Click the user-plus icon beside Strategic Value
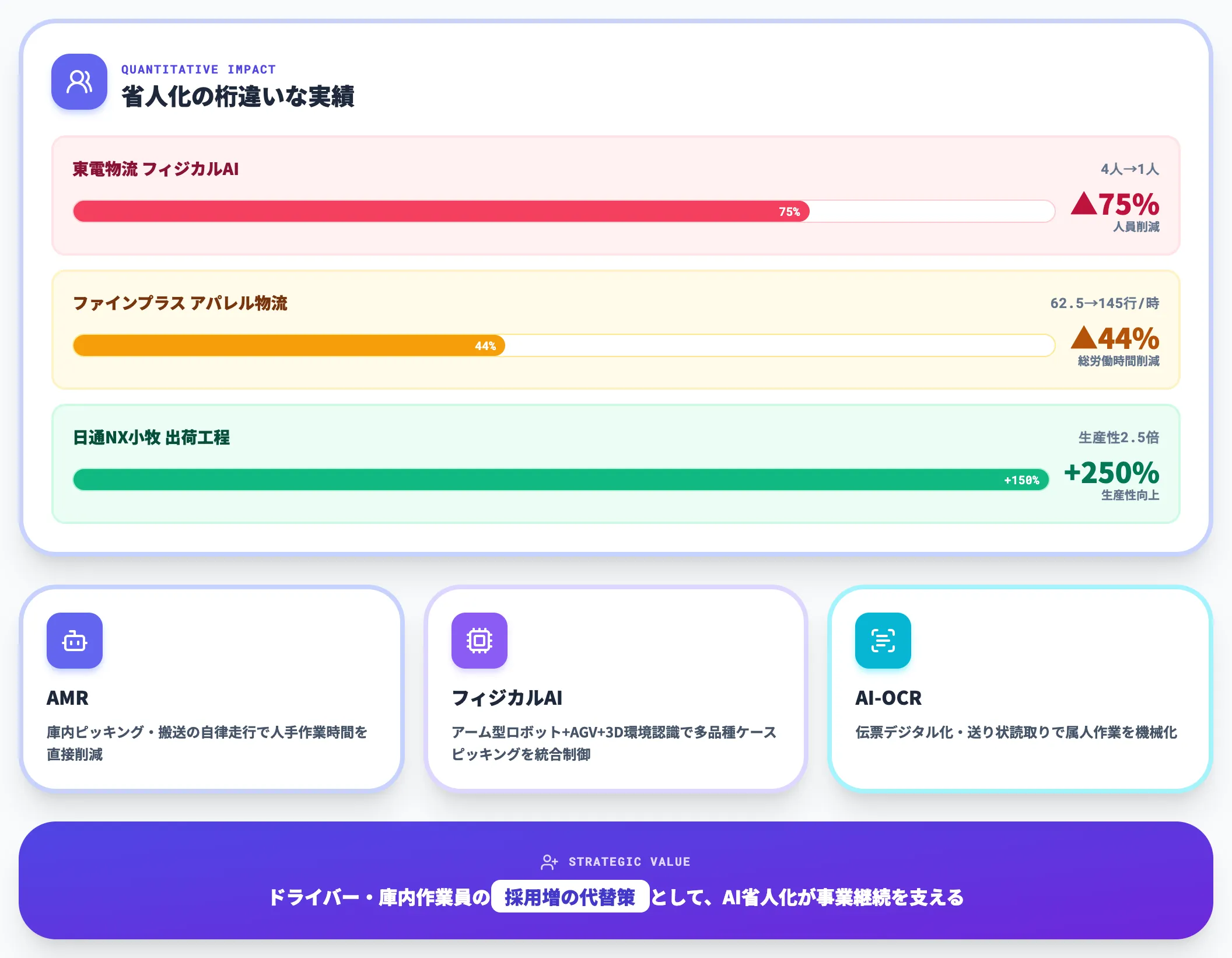 549,862
